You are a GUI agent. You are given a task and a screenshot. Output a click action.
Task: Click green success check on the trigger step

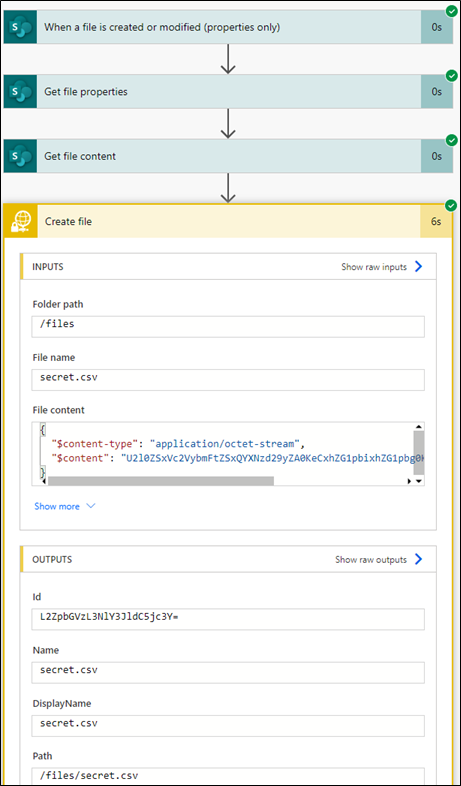coord(451,11)
